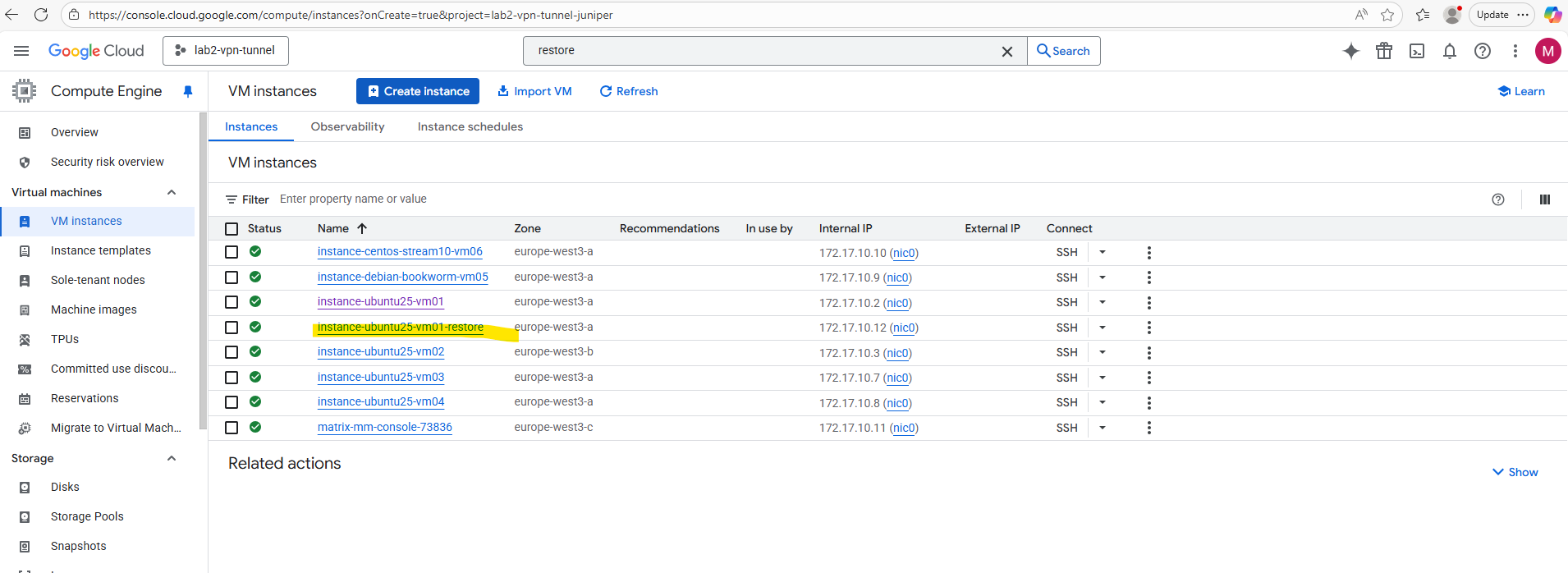The image size is (1568, 573).
Task: Open more actions for instance-ubuntu25-vm01-restore
Action: (1148, 328)
